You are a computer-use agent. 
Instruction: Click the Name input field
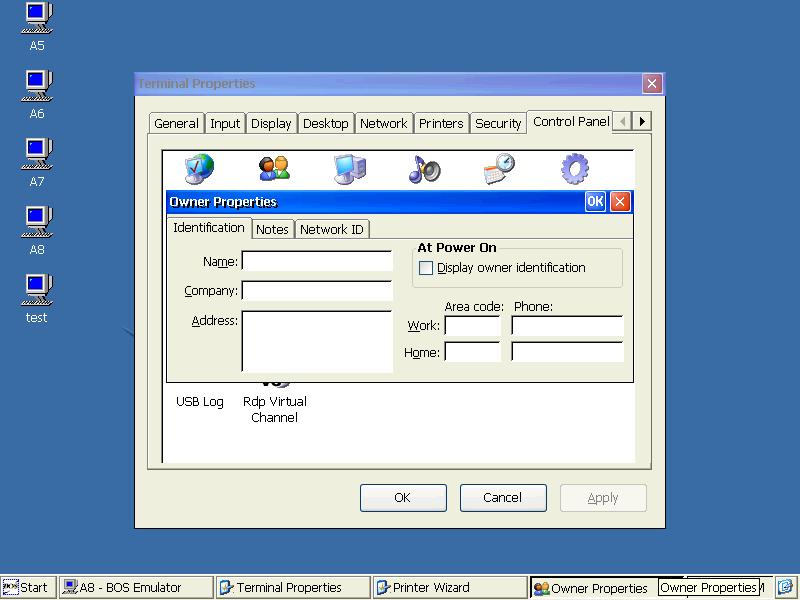coord(317,261)
